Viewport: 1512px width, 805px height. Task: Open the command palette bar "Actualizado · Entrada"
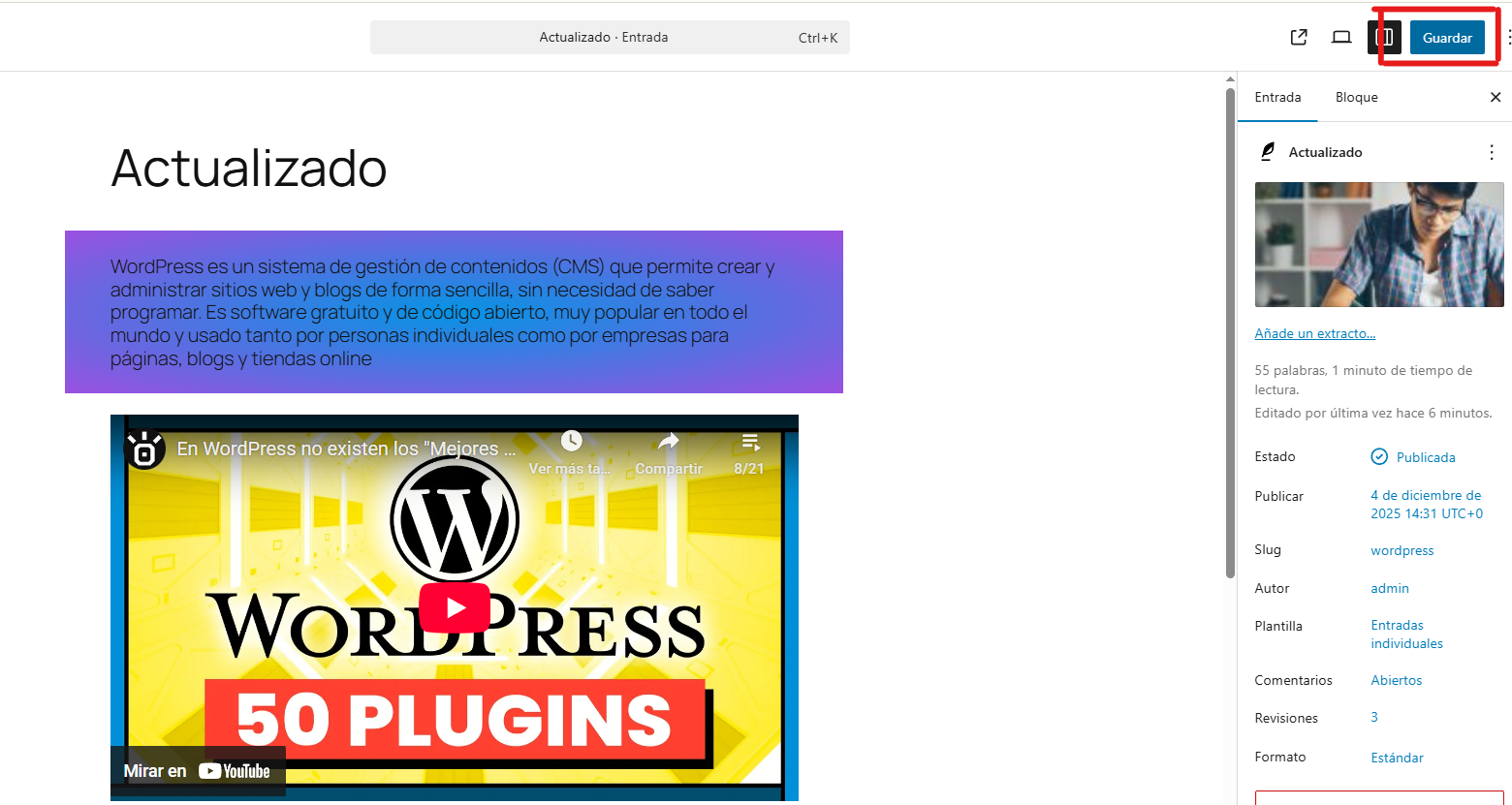point(609,38)
